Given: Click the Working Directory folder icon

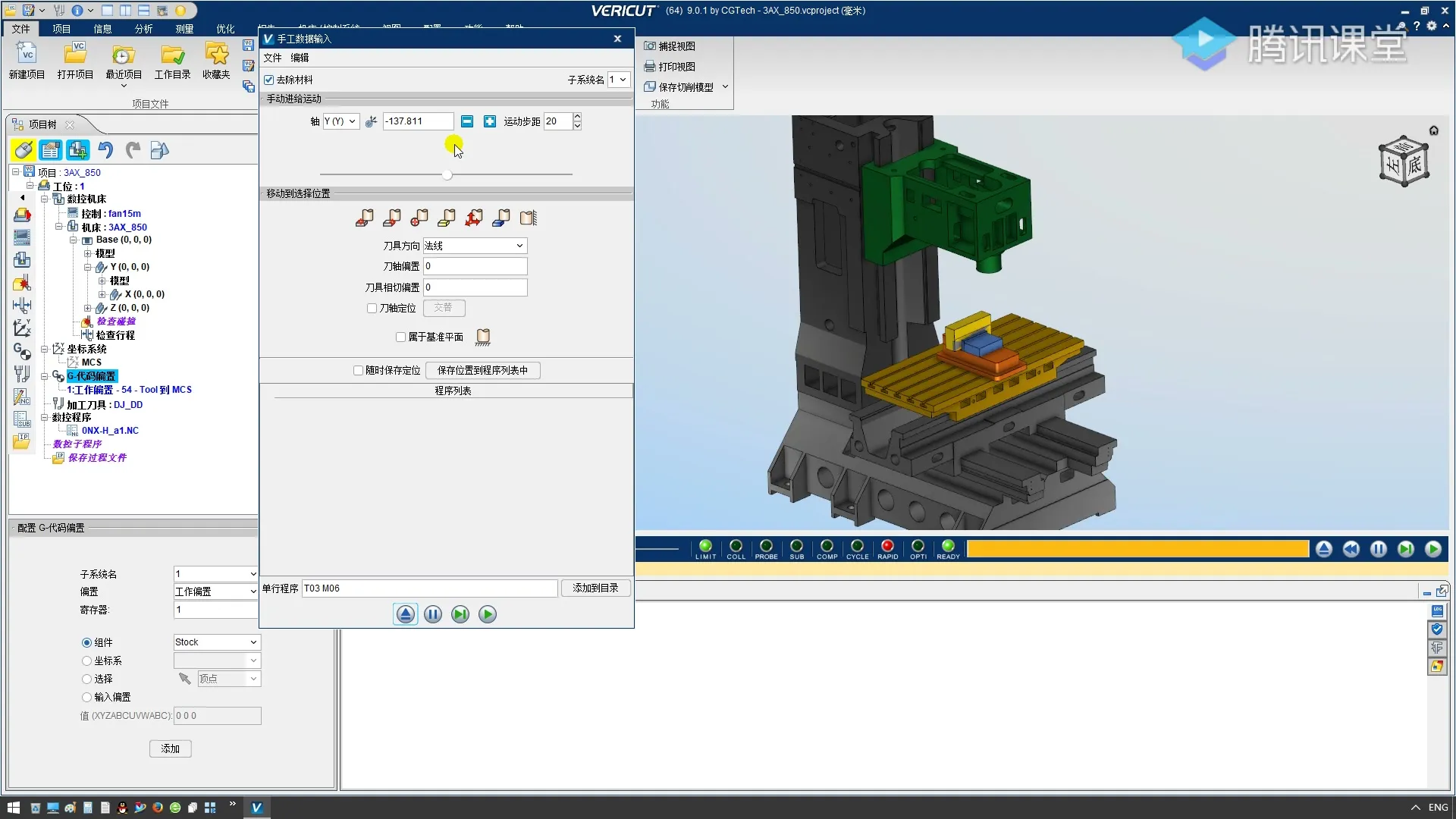Looking at the screenshot, I should [x=172, y=55].
